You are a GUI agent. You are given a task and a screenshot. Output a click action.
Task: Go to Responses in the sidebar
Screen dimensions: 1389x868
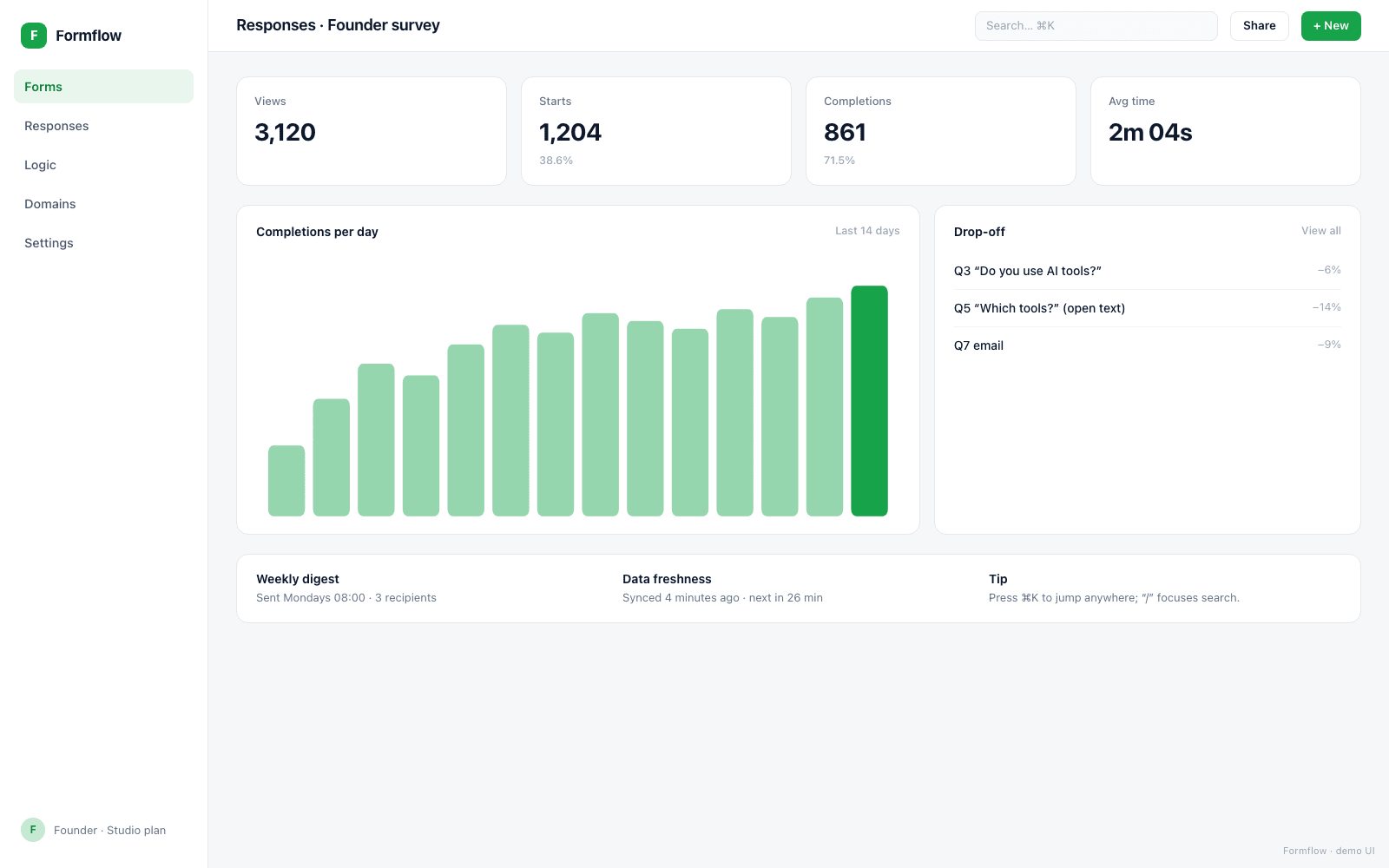coord(103,126)
